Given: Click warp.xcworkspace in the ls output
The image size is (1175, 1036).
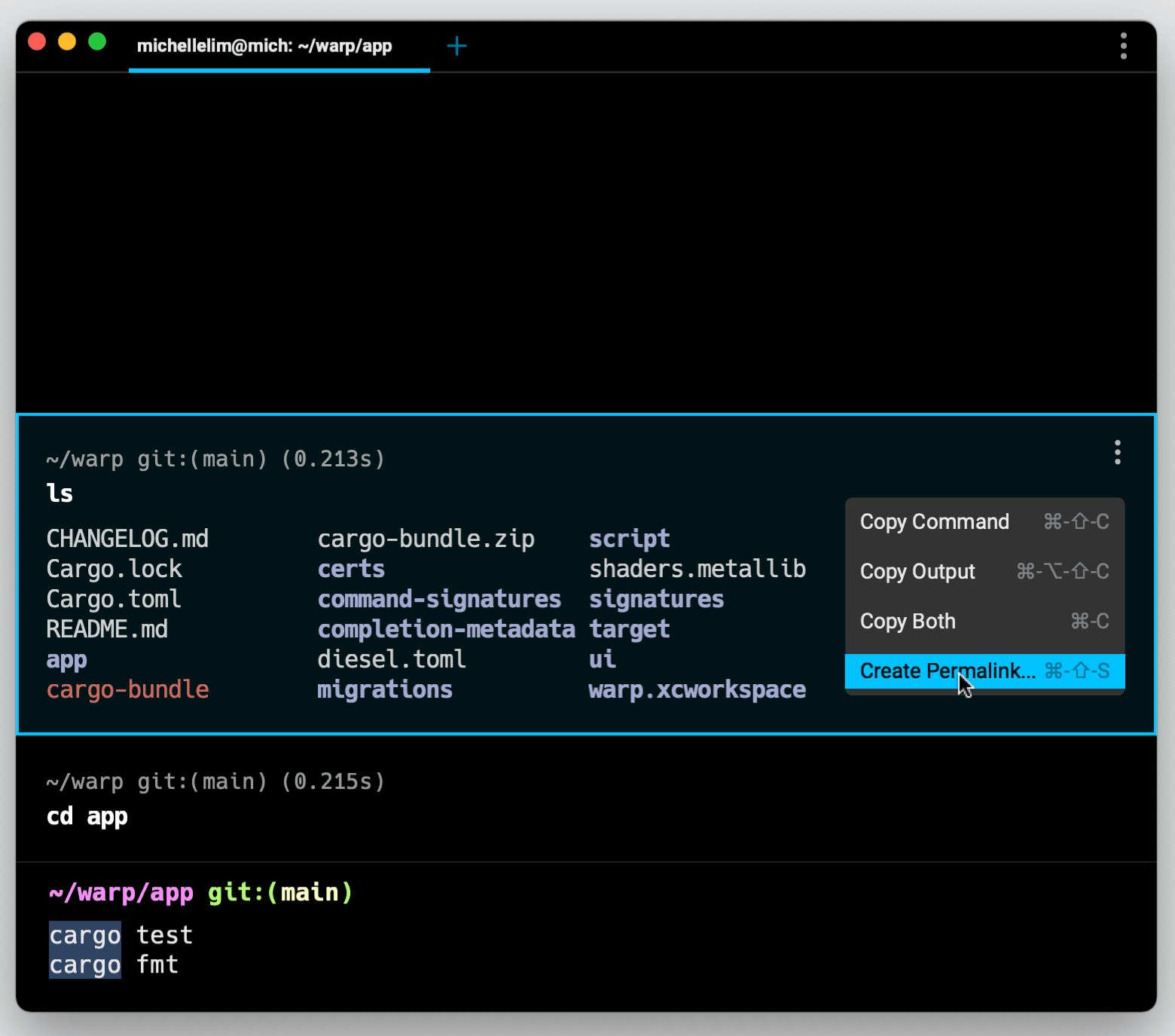Looking at the screenshot, I should pyautogui.click(x=697, y=689).
